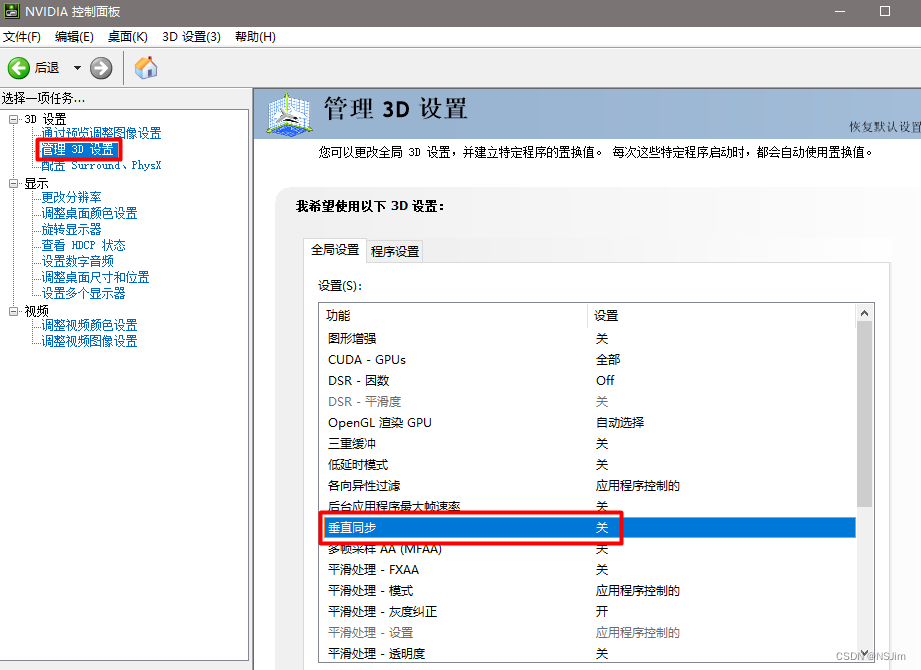The height and width of the screenshot is (670, 921).
Task: Click the 功能 column header
Action: (453, 316)
